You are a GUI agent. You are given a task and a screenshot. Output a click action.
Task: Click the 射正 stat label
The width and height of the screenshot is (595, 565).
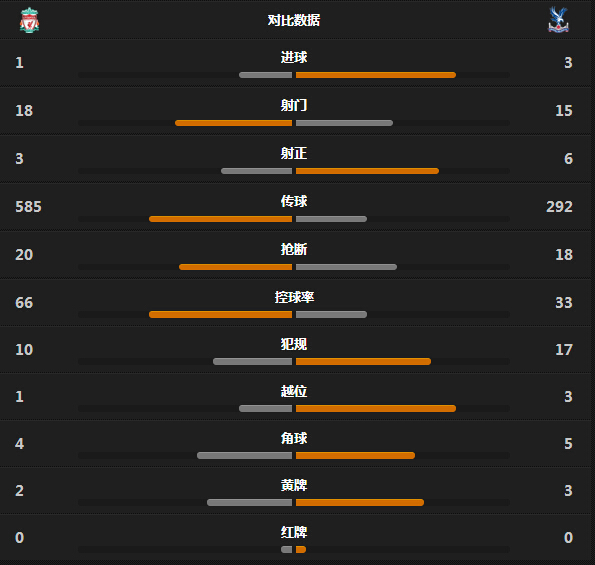point(294,153)
